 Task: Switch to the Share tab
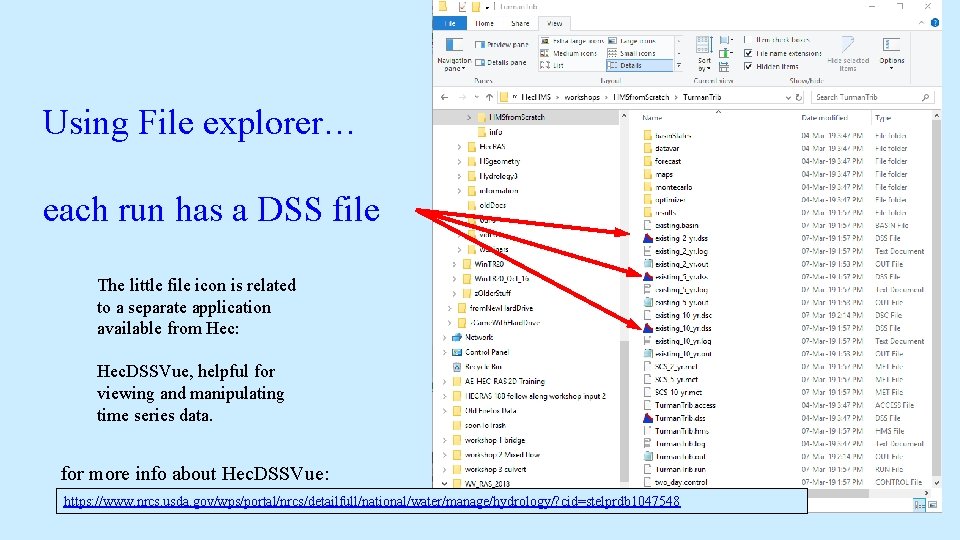520,23
